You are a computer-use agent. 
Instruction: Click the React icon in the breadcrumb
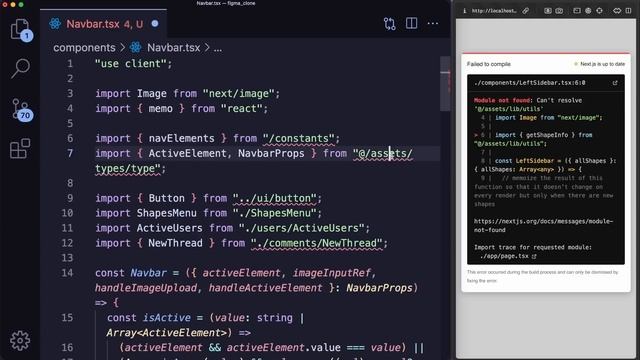[x=136, y=47]
